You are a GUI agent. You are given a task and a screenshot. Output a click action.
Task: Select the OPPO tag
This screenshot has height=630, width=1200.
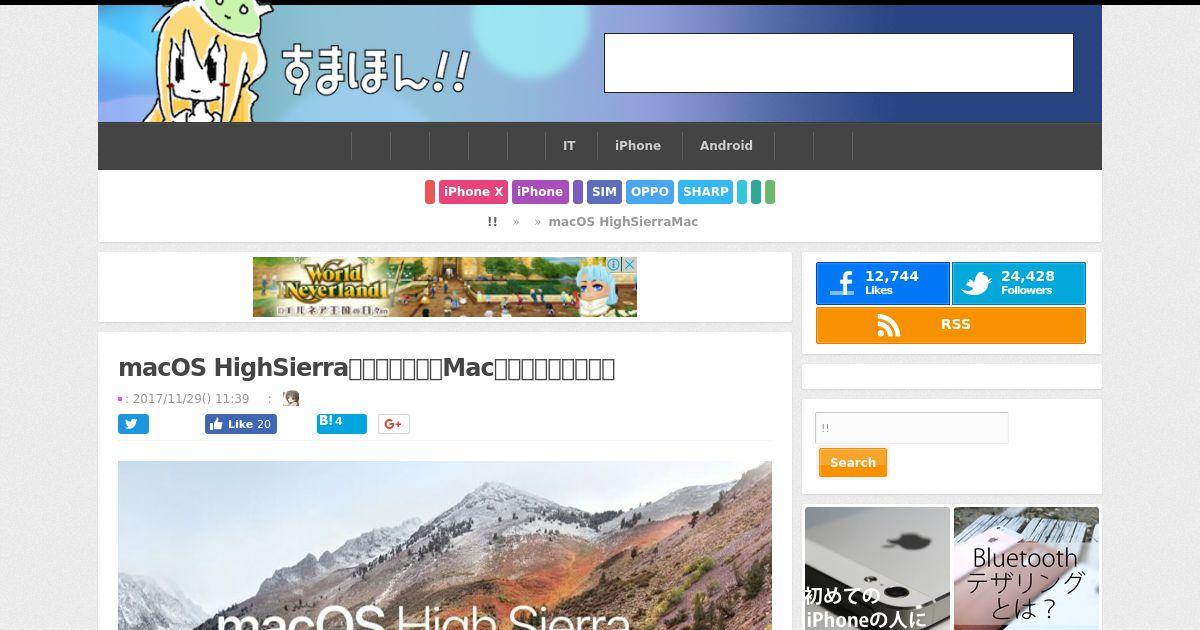(650, 192)
